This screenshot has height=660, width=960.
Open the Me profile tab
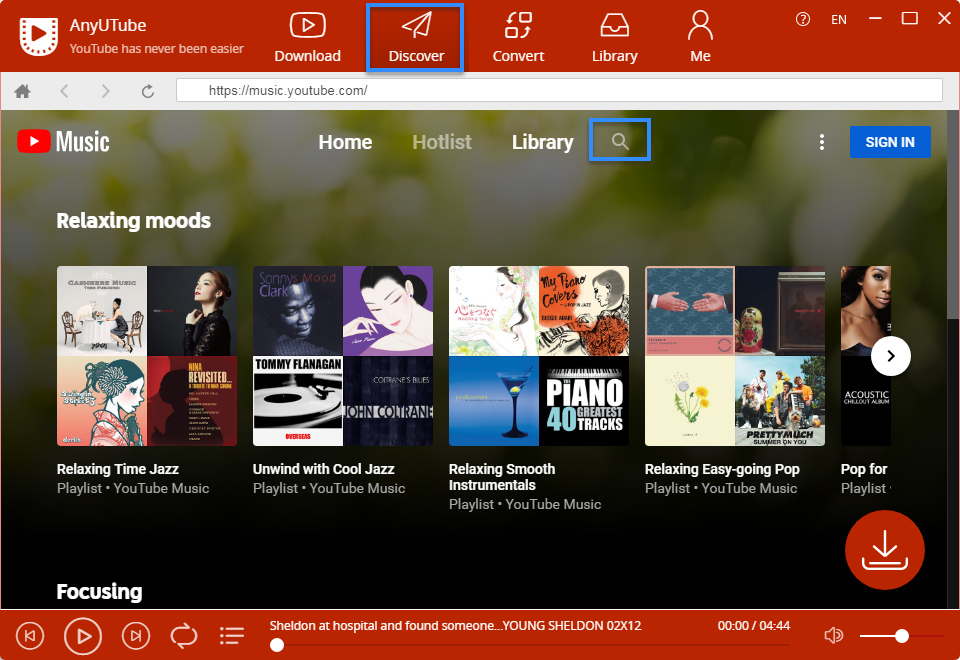(x=700, y=38)
